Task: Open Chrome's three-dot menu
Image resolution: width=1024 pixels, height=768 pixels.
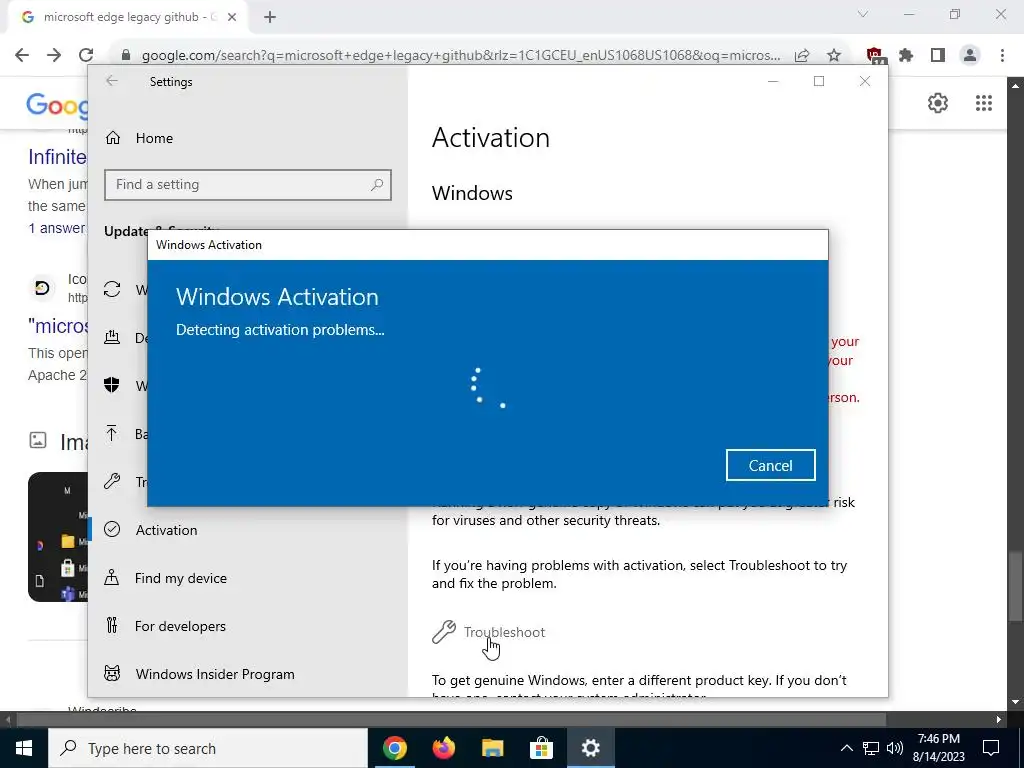Action: [x=1002, y=56]
